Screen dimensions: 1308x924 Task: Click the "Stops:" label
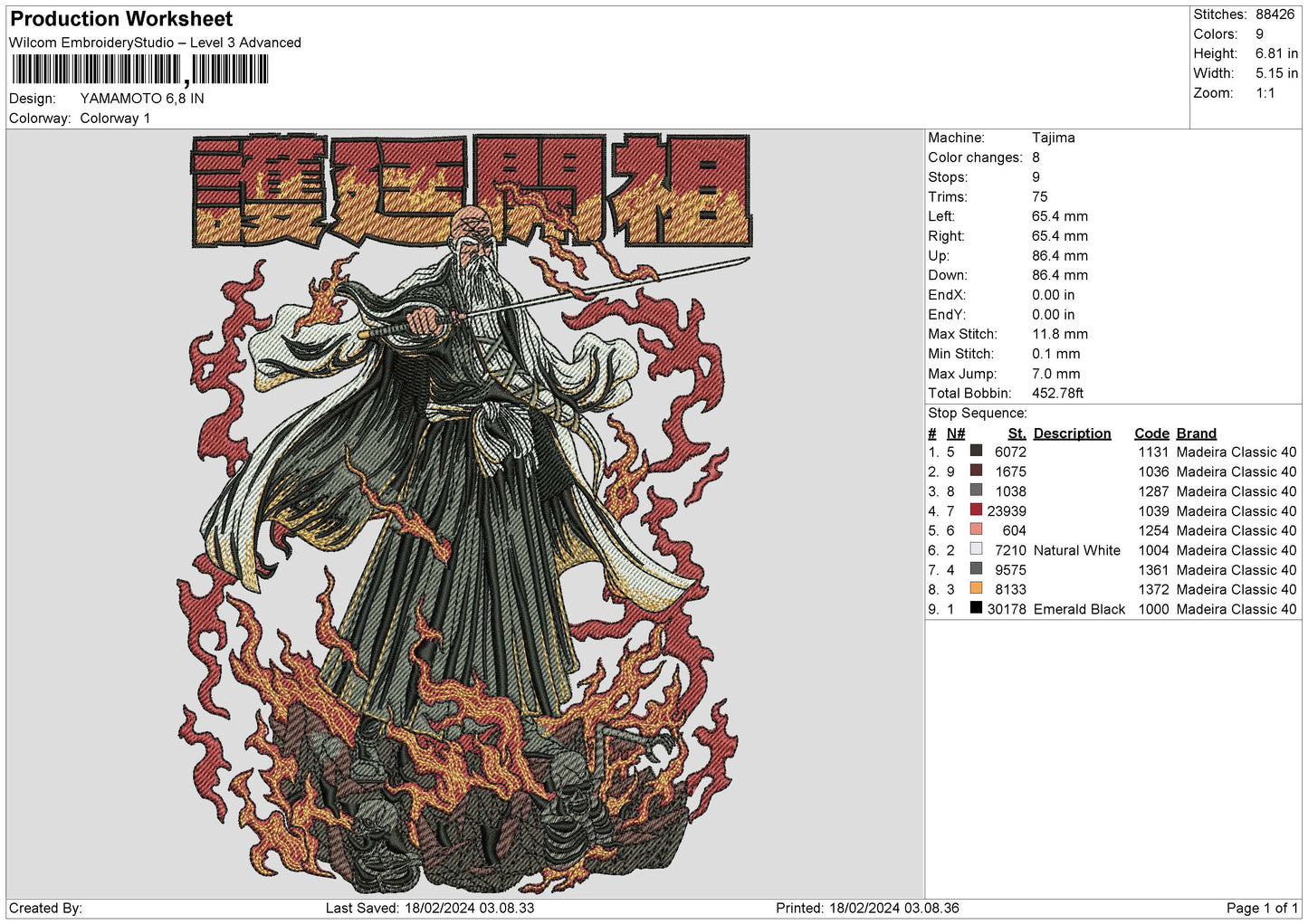click(948, 177)
